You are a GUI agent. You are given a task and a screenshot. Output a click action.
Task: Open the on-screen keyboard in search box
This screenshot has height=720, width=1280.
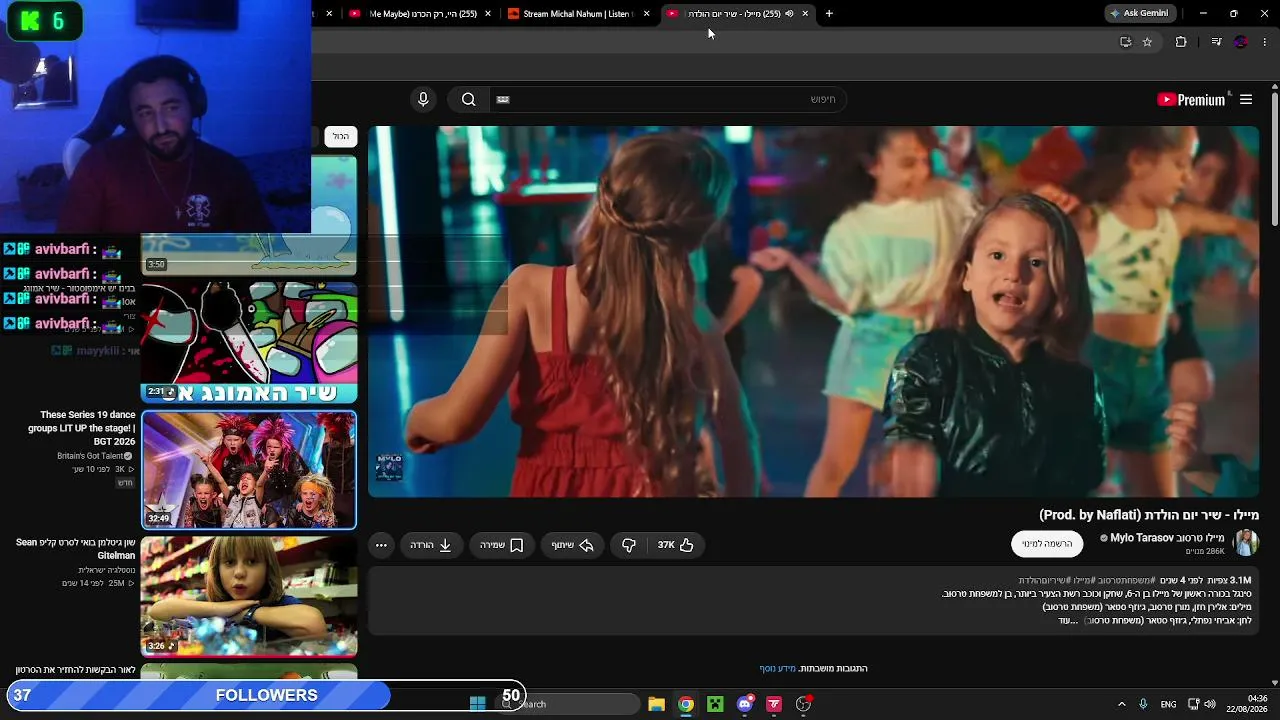(503, 99)
